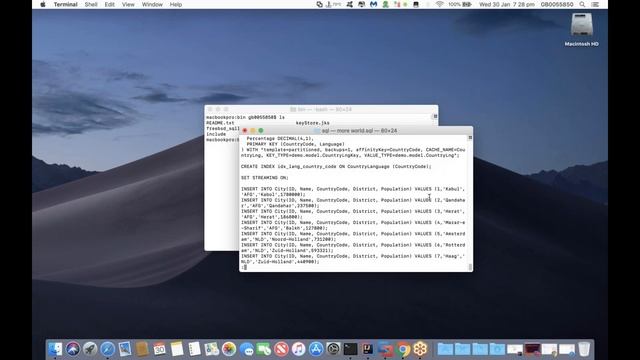Open View menu
Screen dimensions: 640x360
pos(128,4)
